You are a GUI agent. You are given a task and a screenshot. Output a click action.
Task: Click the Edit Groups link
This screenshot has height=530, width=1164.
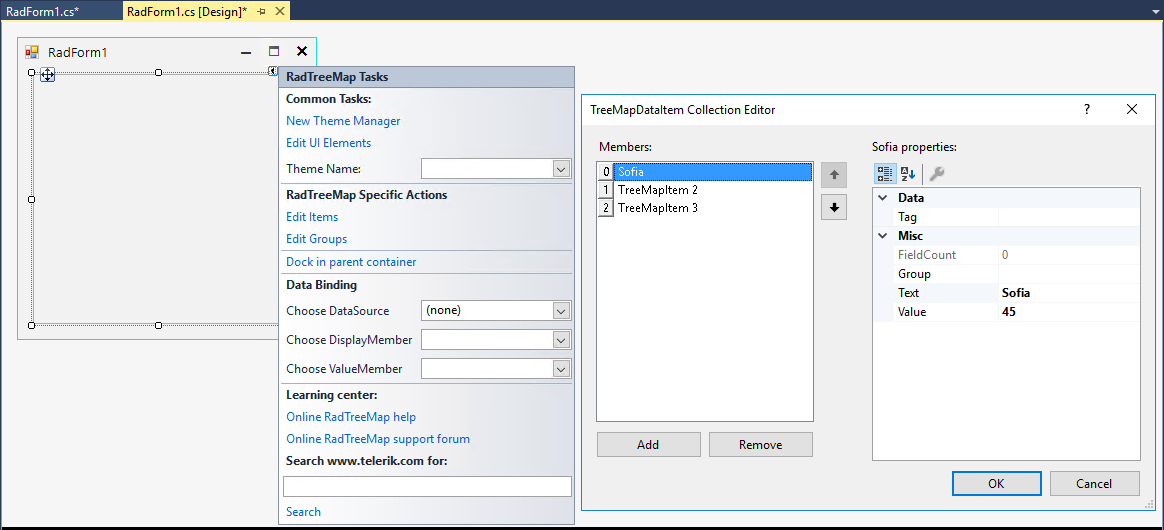tap(316, 239)
